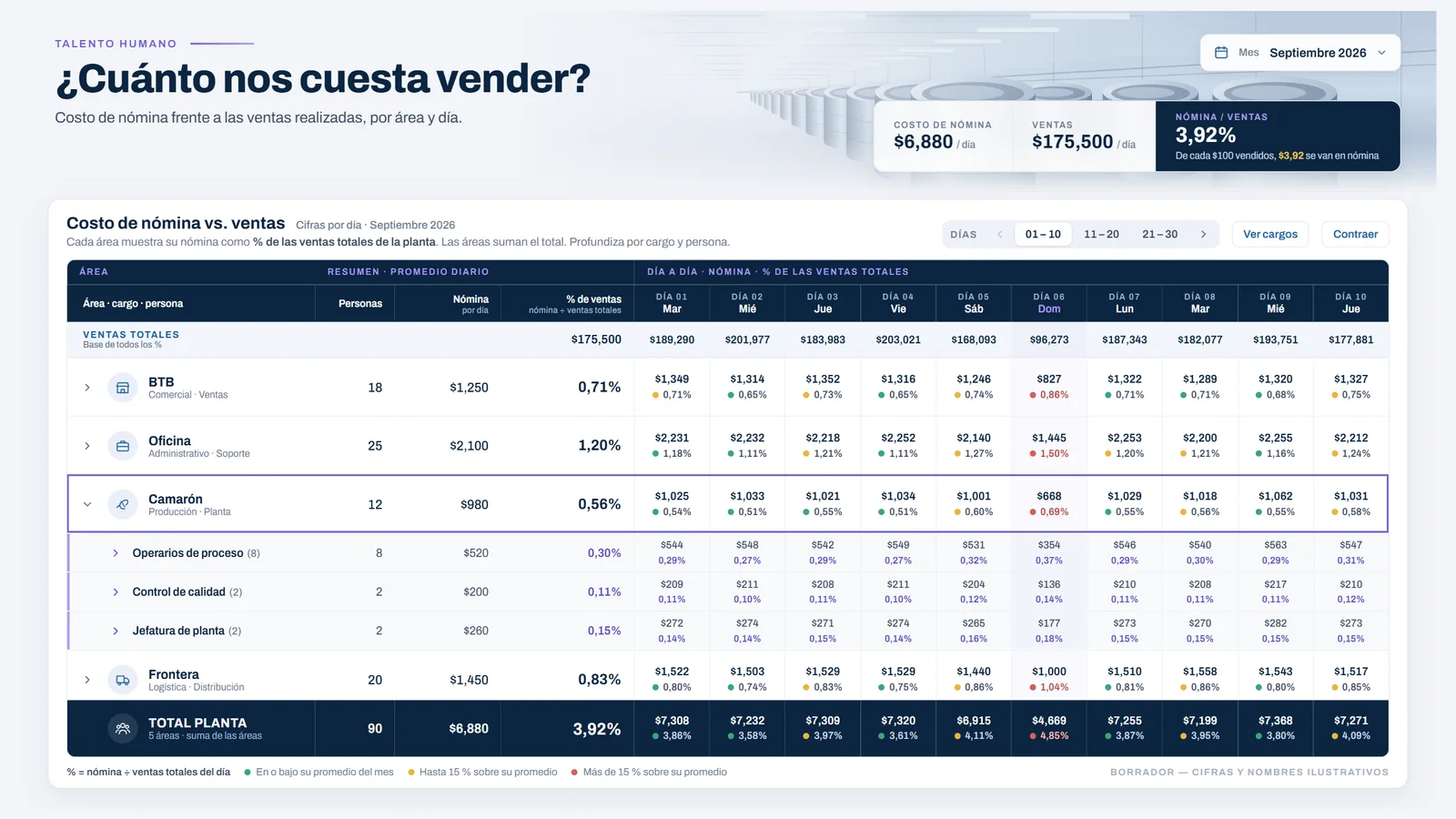Click Frontera's $1,000 Sunday cell
Image resolution: width=1456 pixels, height=819 pixels.
[x=1049, y=672]
